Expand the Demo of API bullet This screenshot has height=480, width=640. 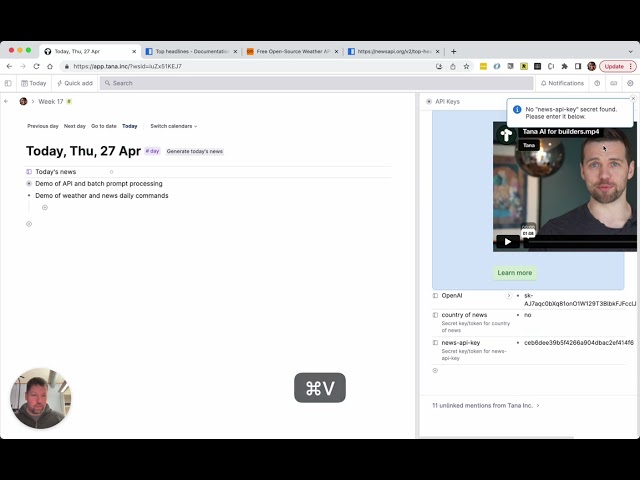[x=29, y=184]
